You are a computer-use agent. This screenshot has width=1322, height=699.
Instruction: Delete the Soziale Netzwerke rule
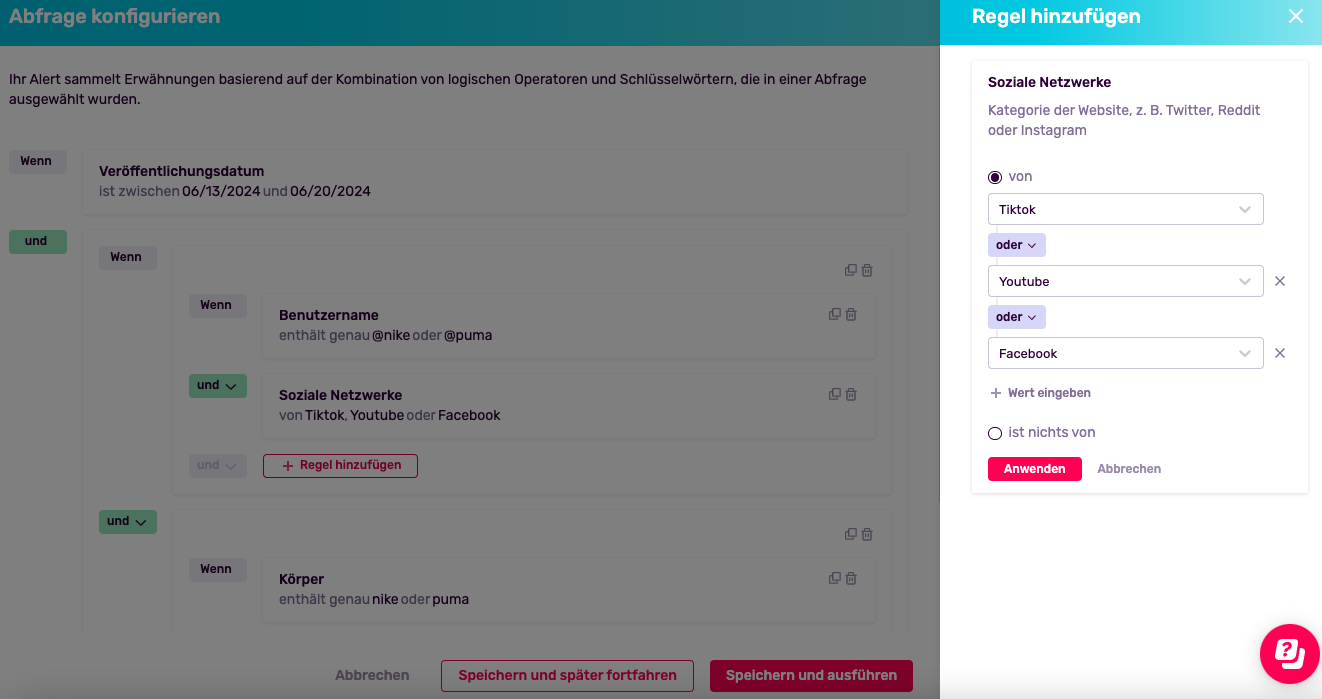click(x=851, y=394)
